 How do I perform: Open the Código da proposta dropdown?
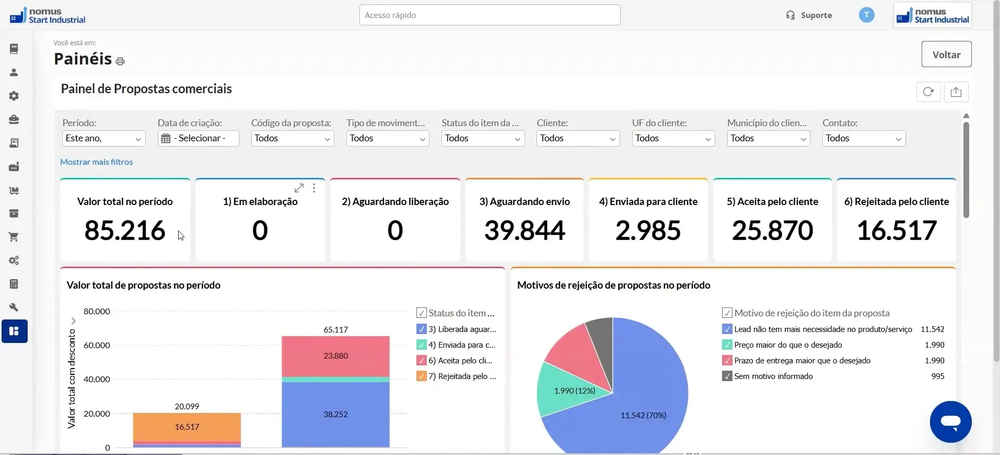293,138
